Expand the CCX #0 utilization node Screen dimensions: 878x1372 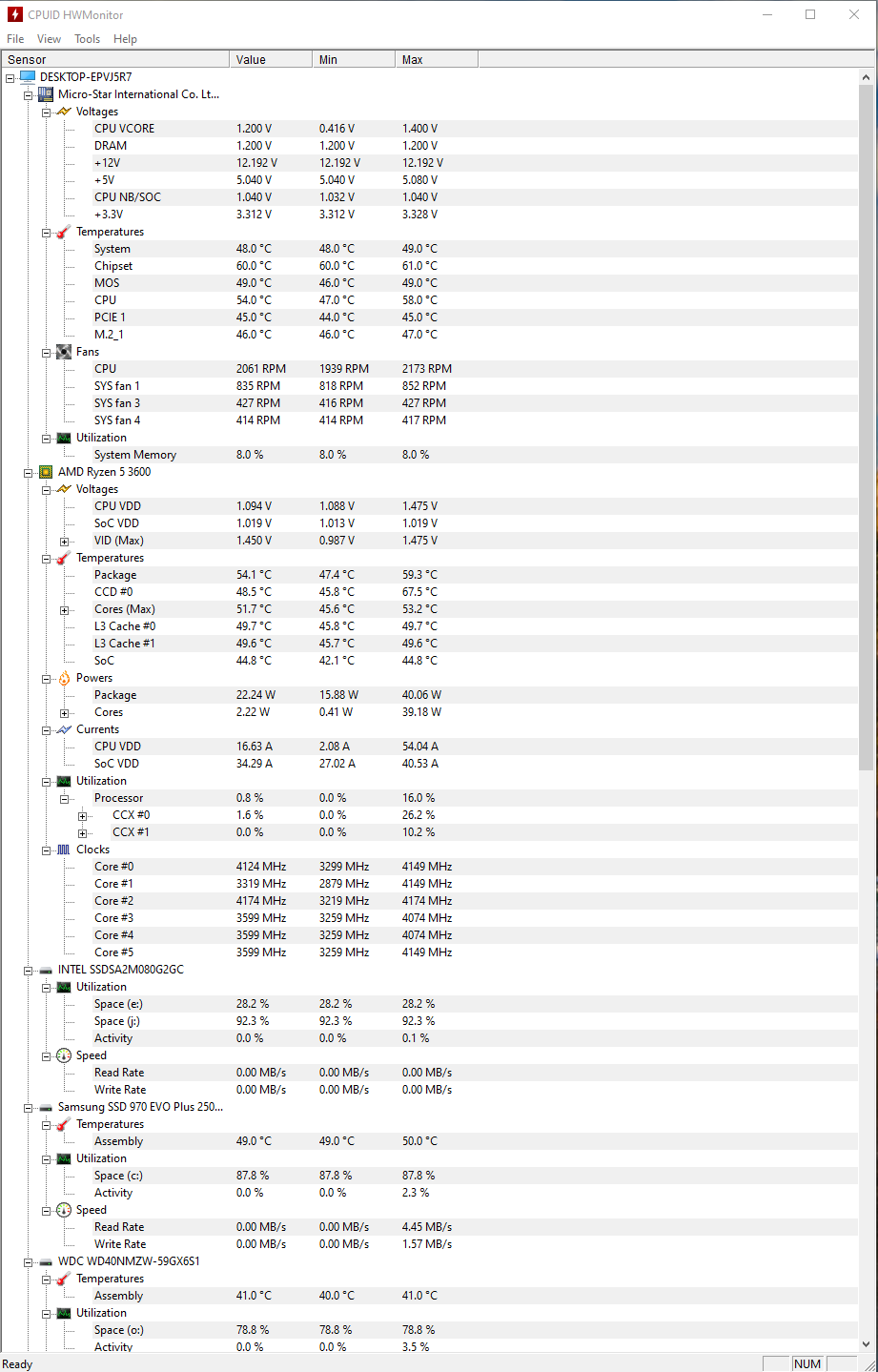[82, 816]
